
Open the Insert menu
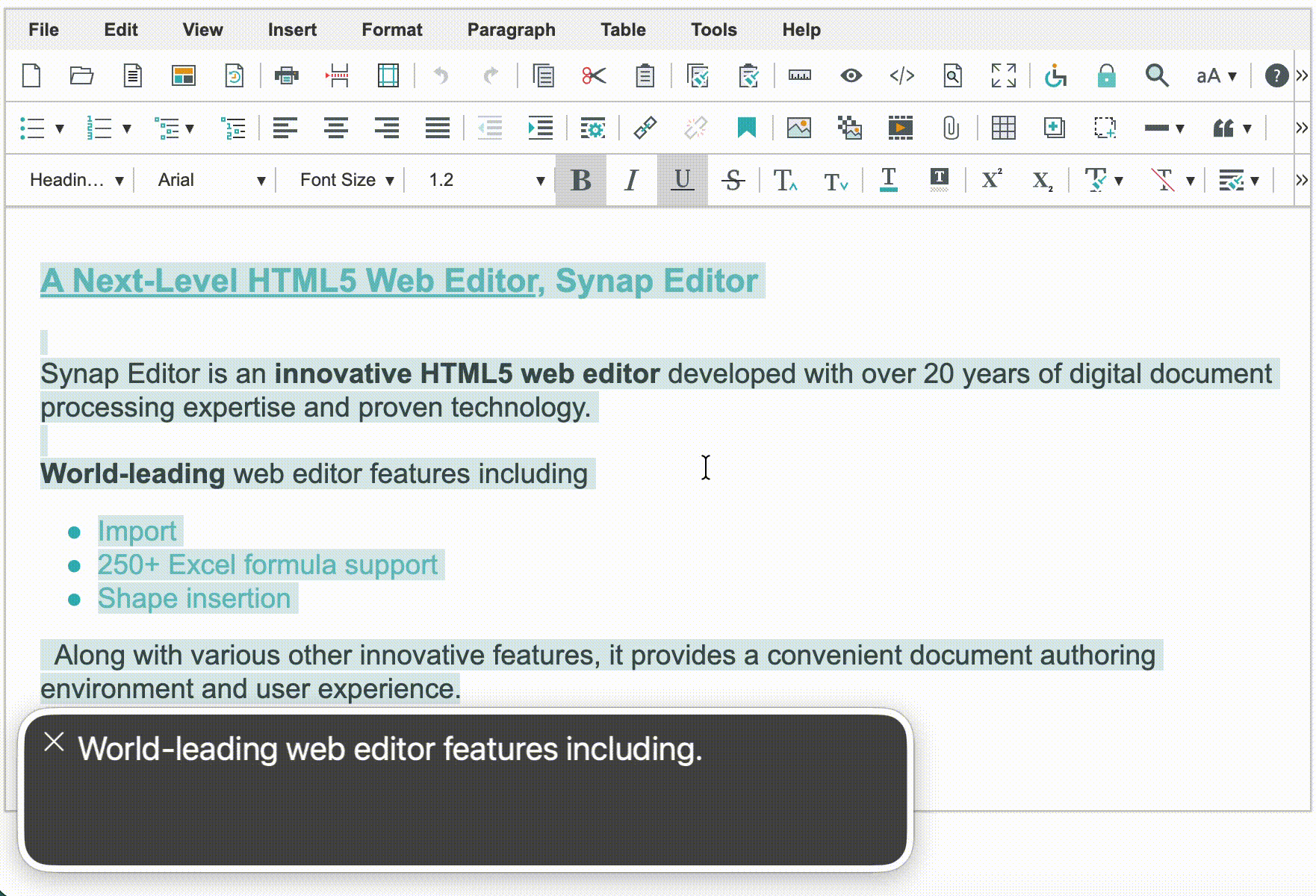pos(292,30)
